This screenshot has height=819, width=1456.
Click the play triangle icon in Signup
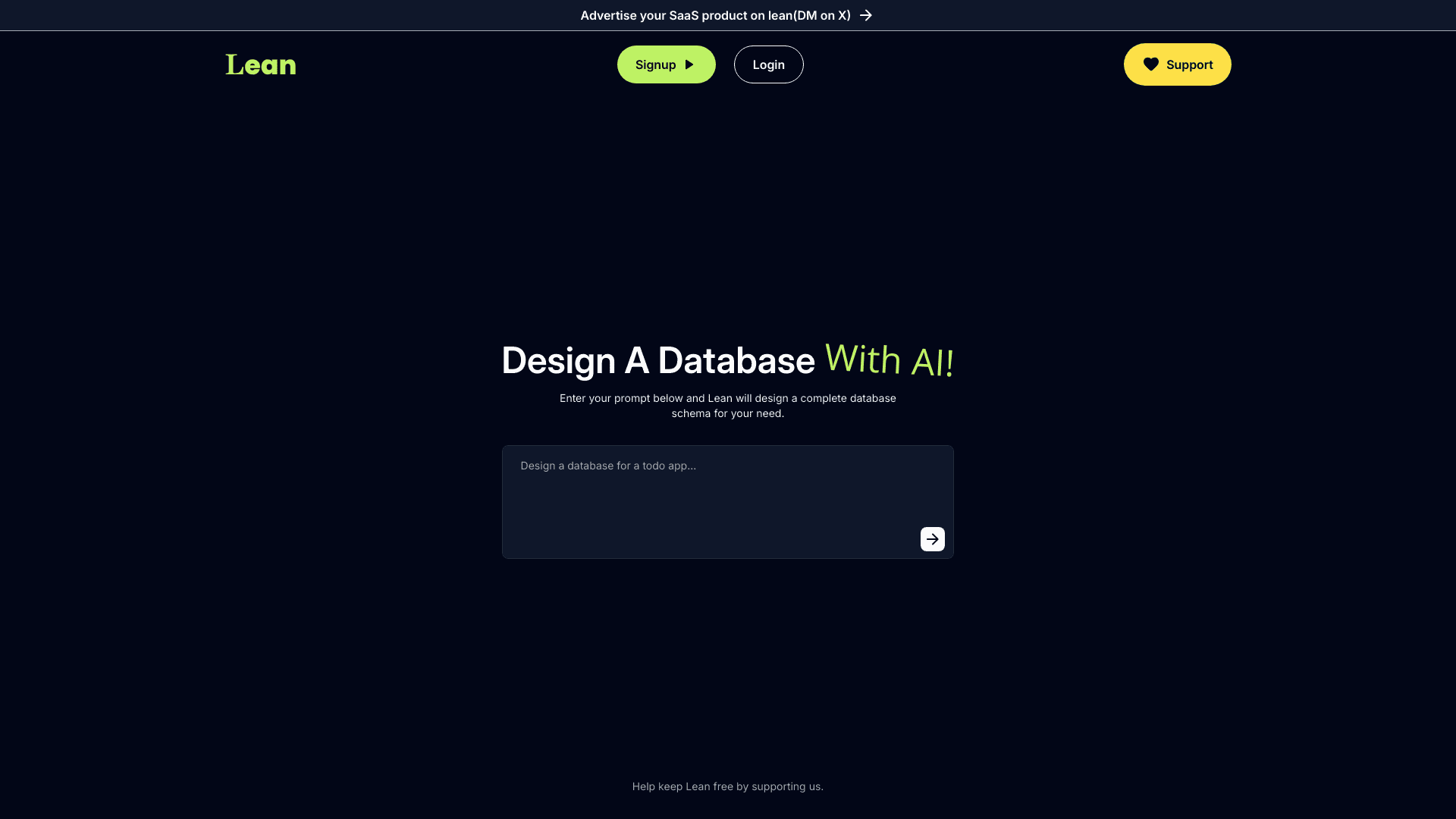pos(690,64)
